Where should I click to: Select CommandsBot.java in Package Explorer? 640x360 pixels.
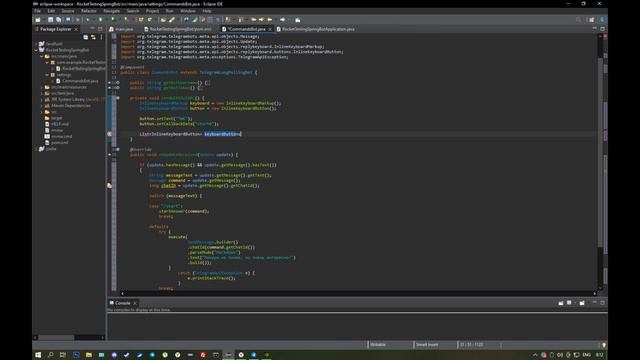point(77,81)
